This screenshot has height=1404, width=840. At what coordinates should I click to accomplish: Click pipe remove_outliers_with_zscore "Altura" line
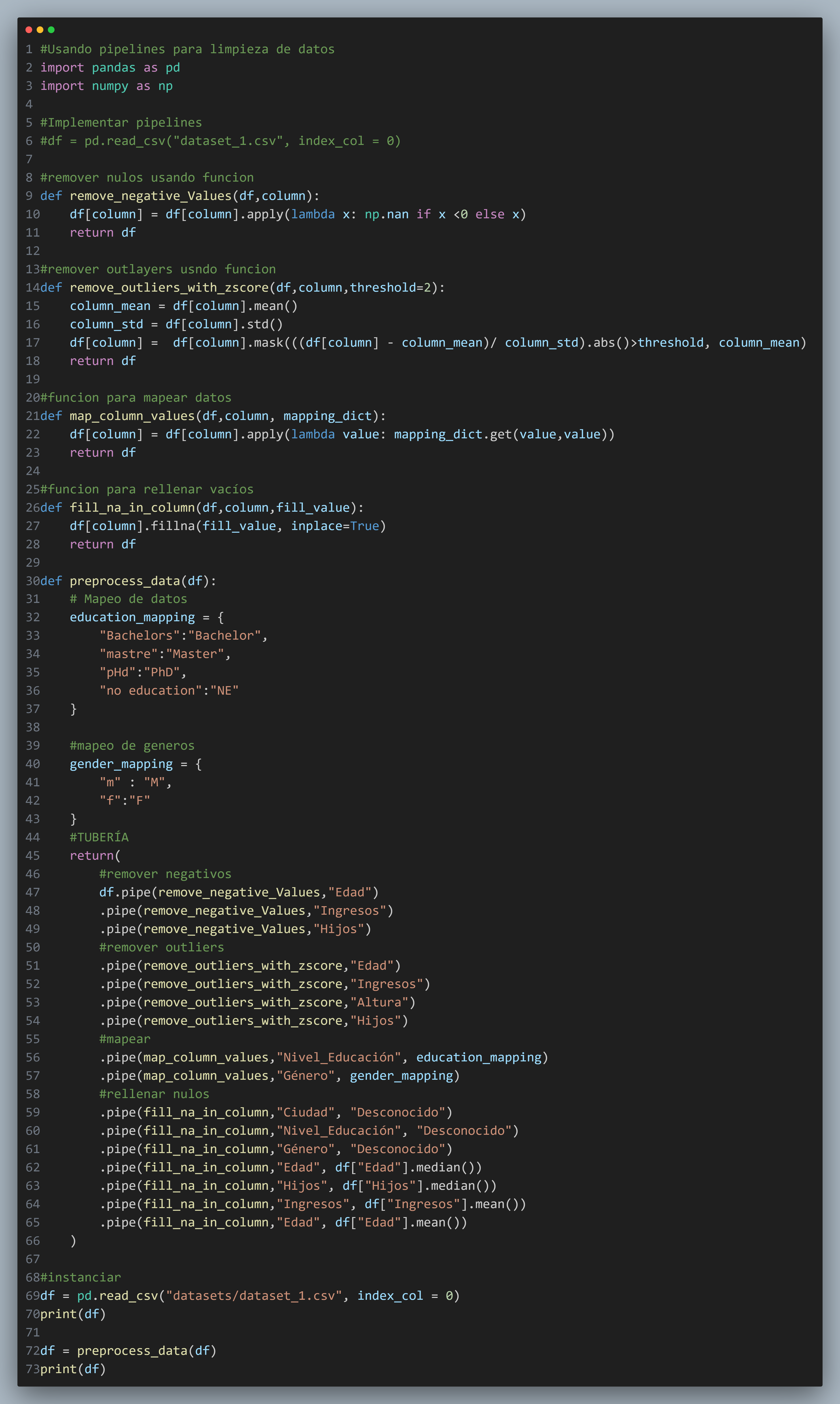tap(257, 1002)
